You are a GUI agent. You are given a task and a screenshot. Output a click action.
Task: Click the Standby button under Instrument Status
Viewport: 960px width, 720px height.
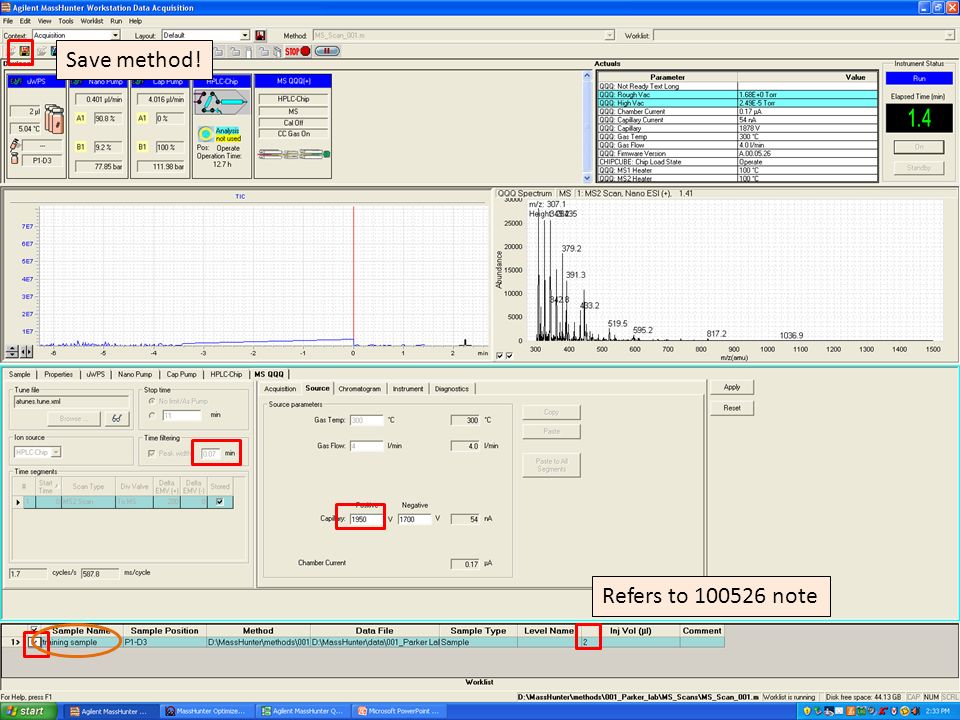coord(918,167)
